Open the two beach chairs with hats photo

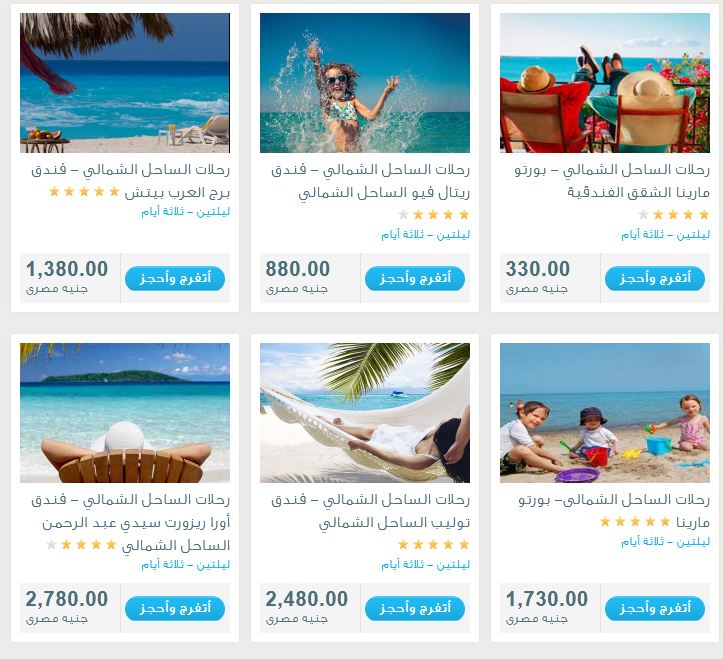pyautogui.click(x=605, y=83)
